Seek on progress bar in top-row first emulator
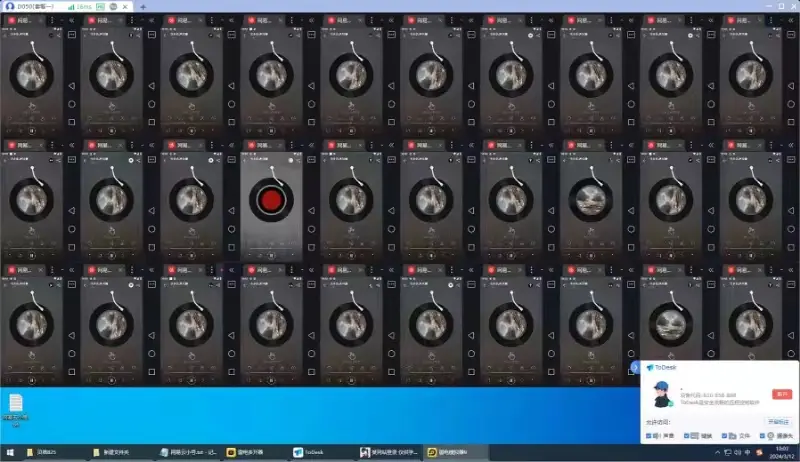This screenshot has width=800, height=462. coord(32,122)
